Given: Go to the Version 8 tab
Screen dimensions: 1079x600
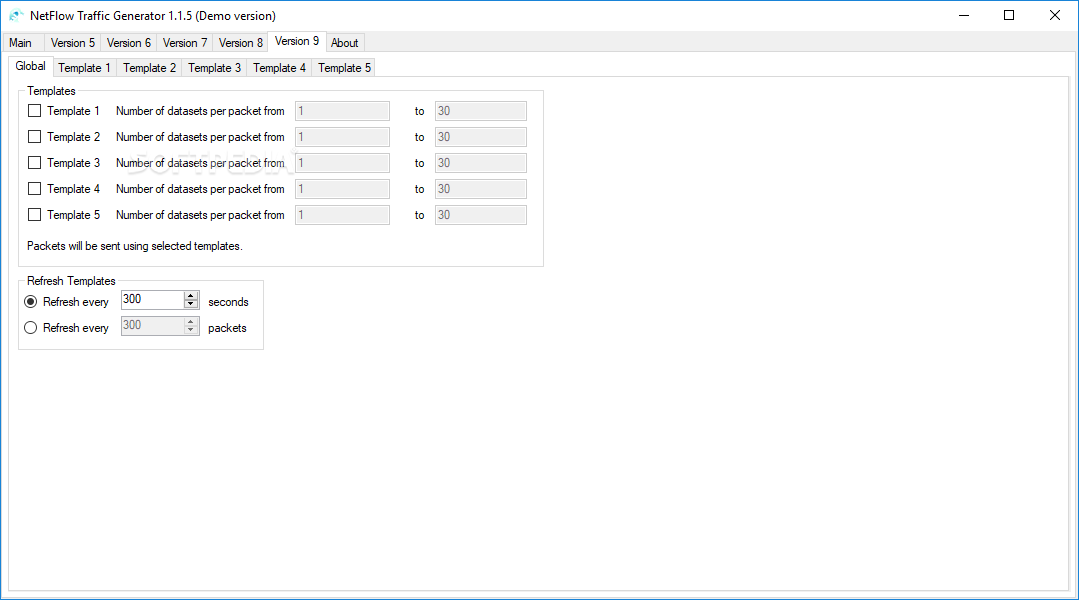Looking at the screenshot, I should [x=240, y=43].
